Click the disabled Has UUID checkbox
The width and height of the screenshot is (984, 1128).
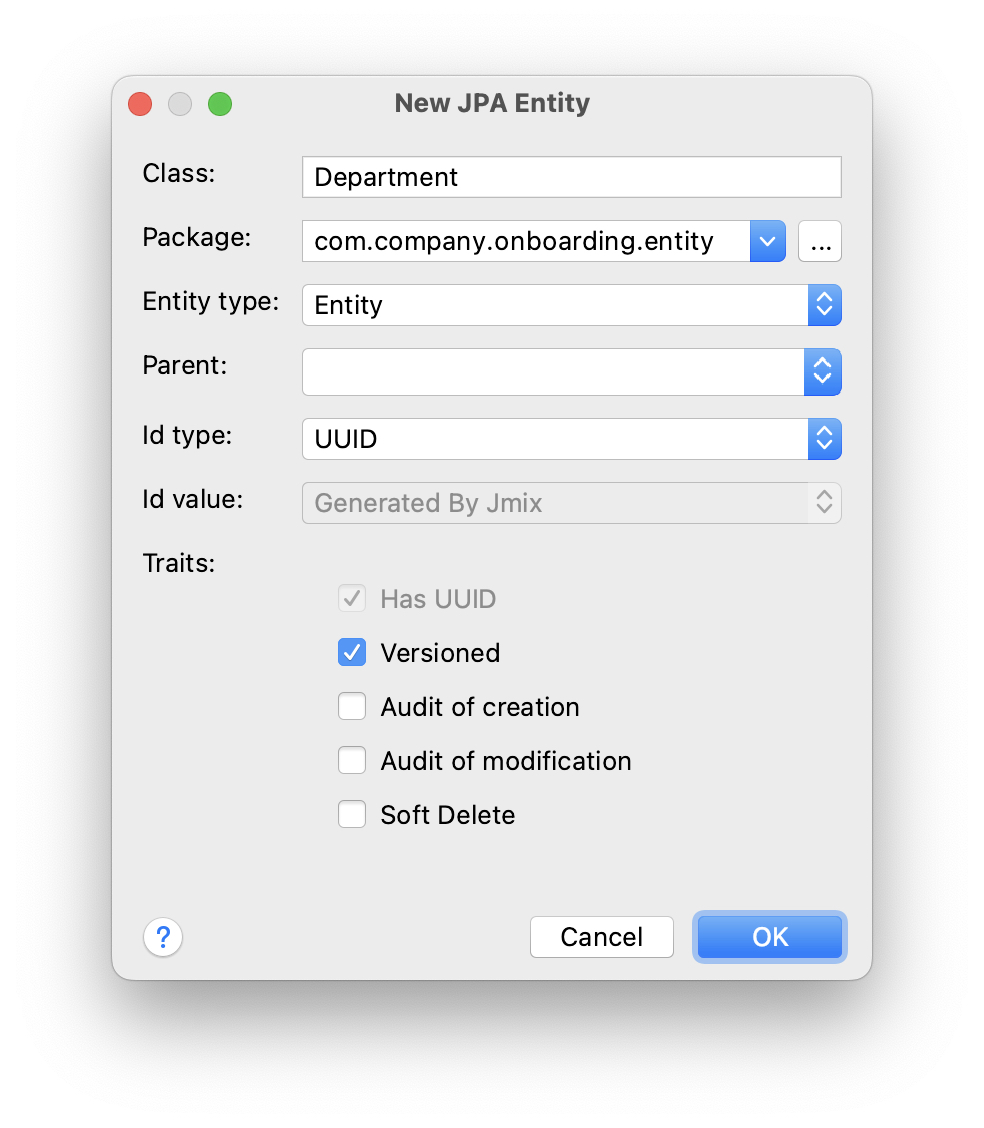352,599
